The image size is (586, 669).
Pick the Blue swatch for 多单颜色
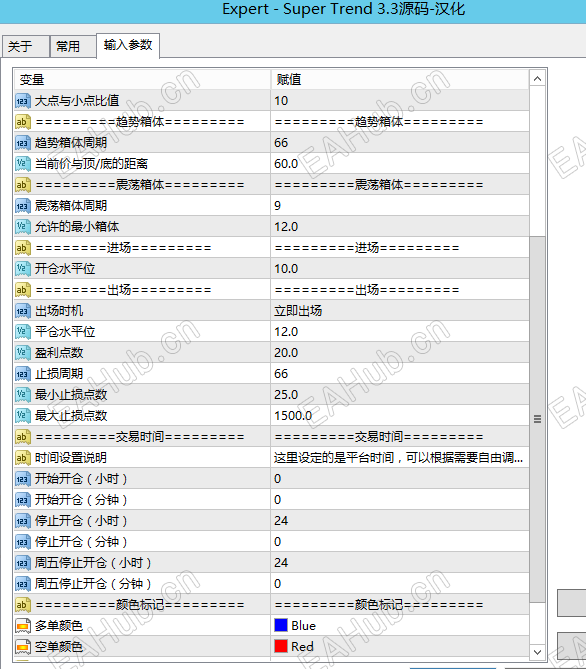(281, 625)
